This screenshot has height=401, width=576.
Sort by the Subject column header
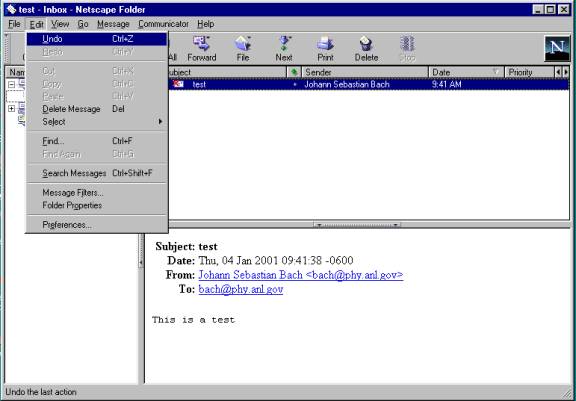(227, 72)
